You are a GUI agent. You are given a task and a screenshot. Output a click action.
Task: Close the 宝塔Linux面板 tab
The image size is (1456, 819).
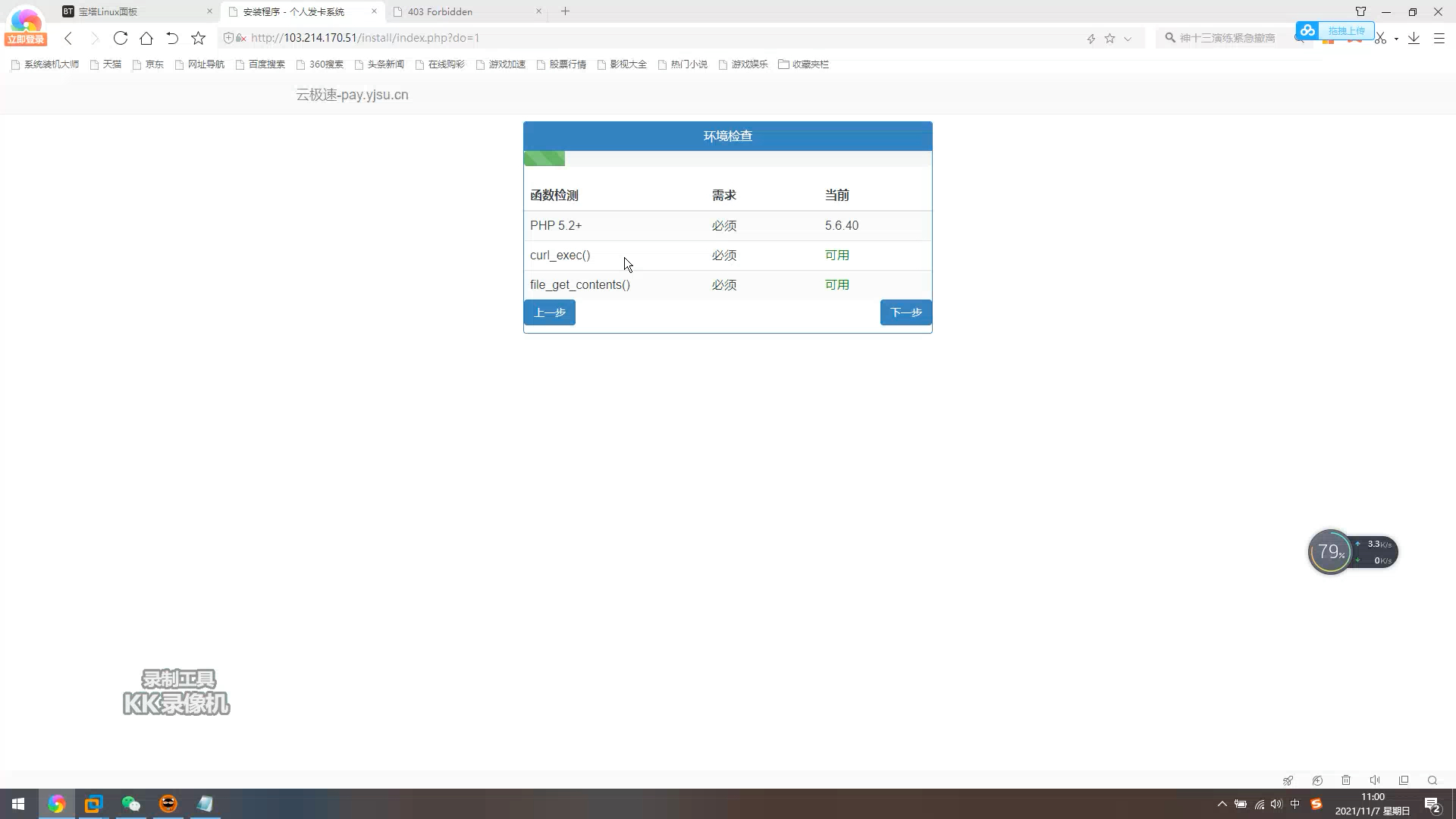[x=209, y=11]
